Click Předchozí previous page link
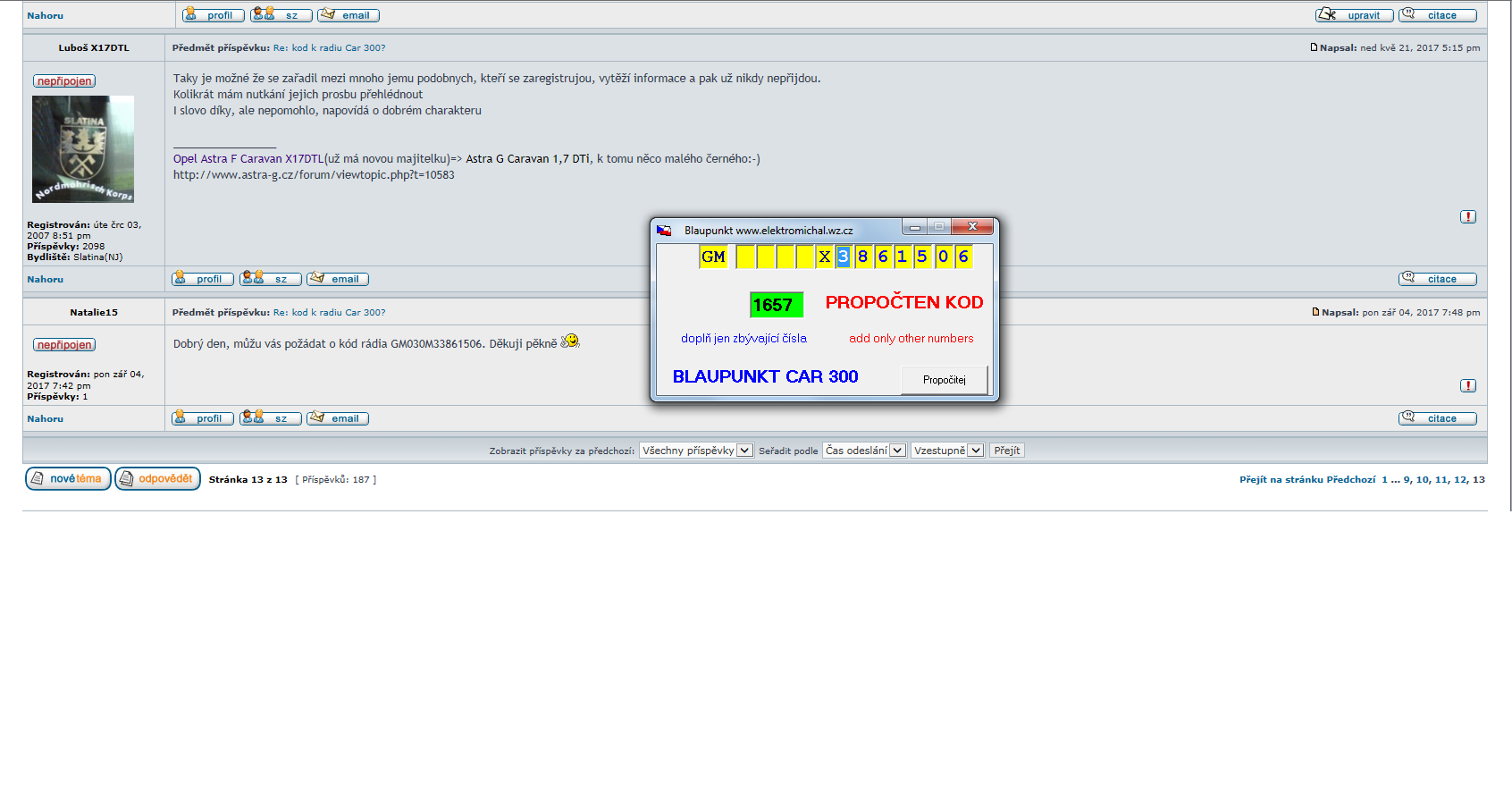Image resolution: width=1512 pixels, height=809 pixels. [1350, 480]
